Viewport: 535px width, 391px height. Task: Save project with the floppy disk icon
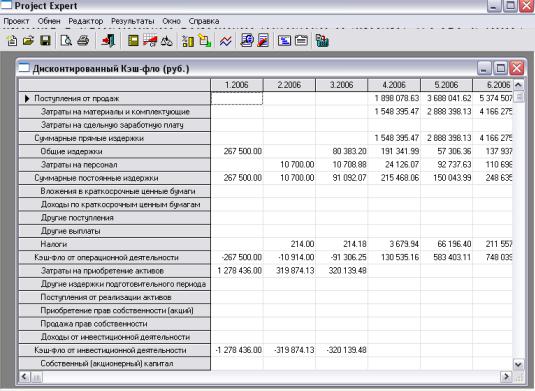(x=45, y=41)
